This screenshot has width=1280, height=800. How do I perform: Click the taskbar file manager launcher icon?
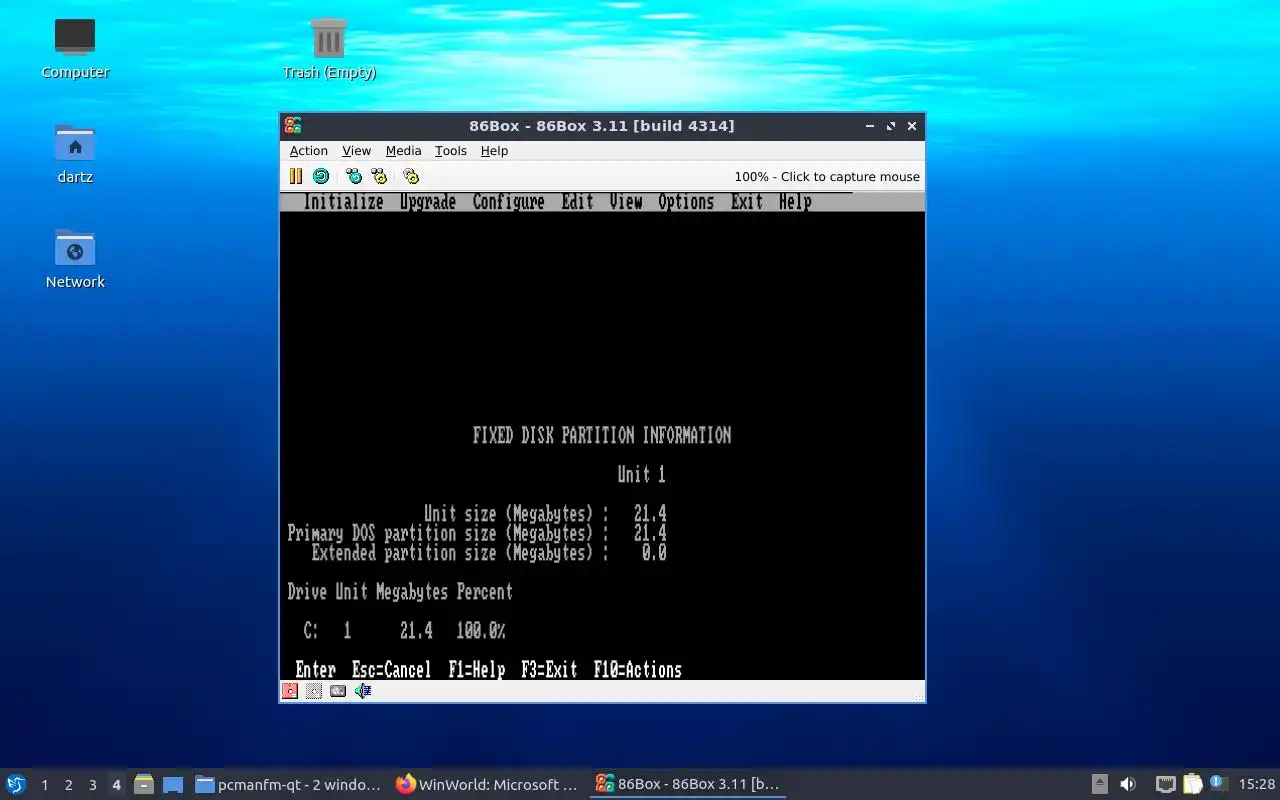point(144,784)
